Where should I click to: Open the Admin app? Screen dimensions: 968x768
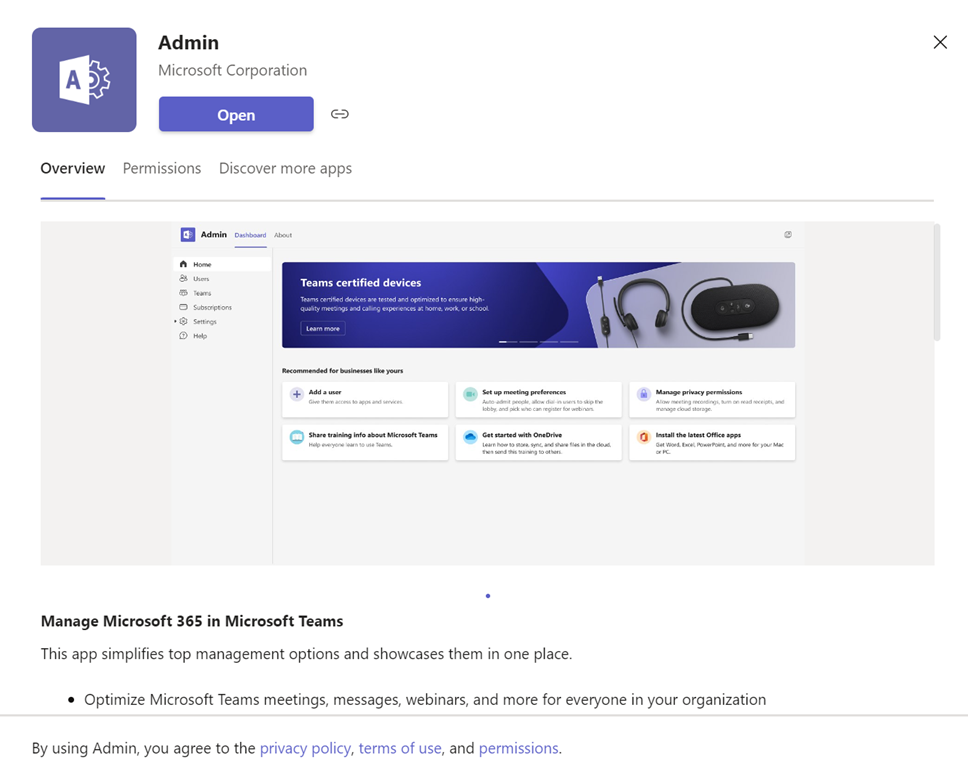(236, 115)
